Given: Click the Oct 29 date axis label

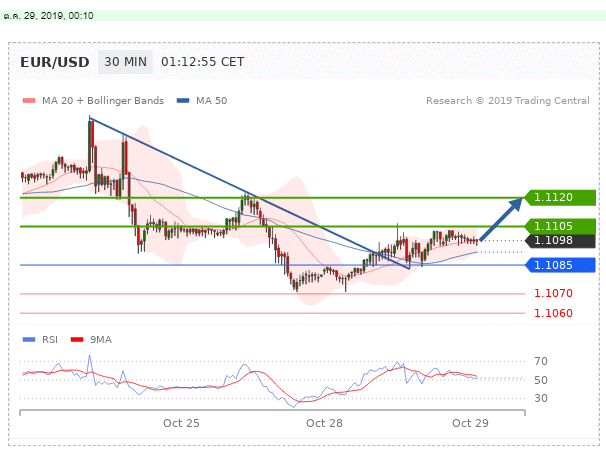Looking at the screenshot, I should 470,423.
